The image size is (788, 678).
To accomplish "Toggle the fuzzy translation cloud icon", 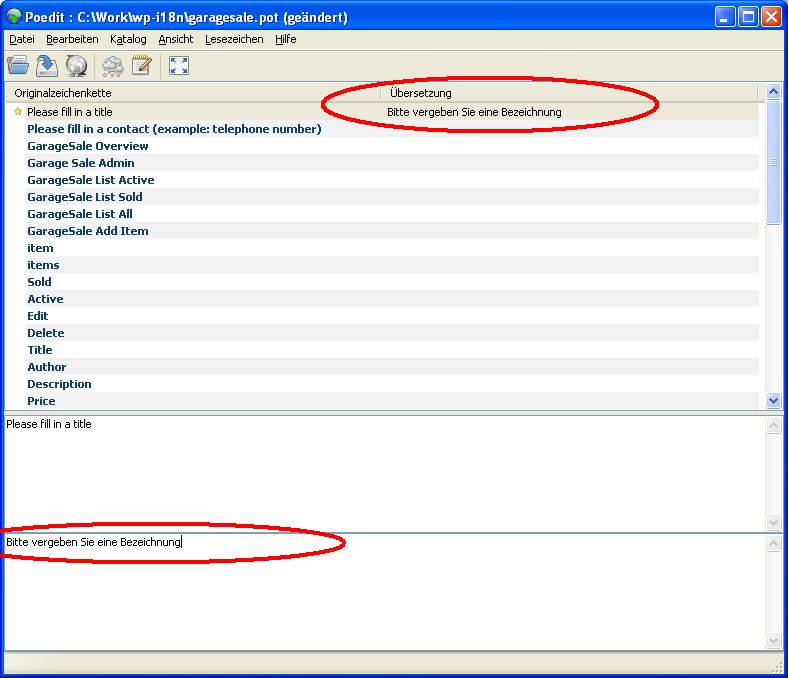I will click(x=113, y=66).
